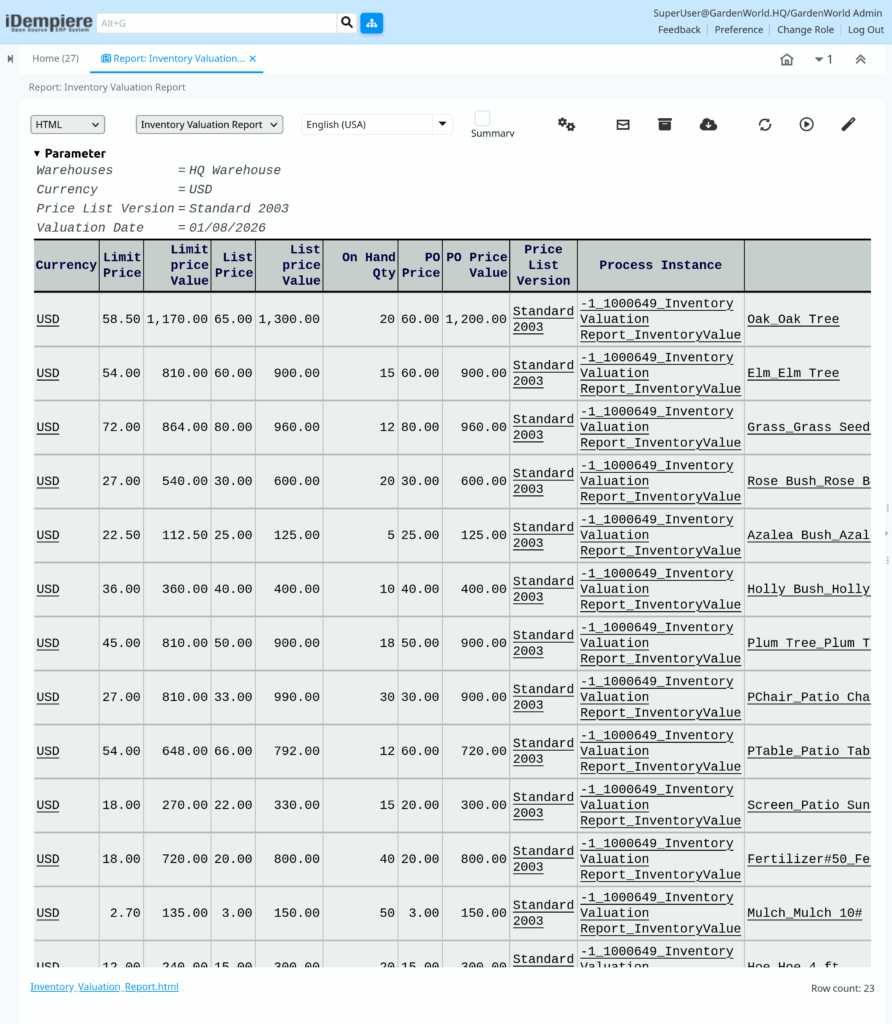Expand left side panel arrow icon
This screenshot has height=1024, width=892.
click(10, 59)
